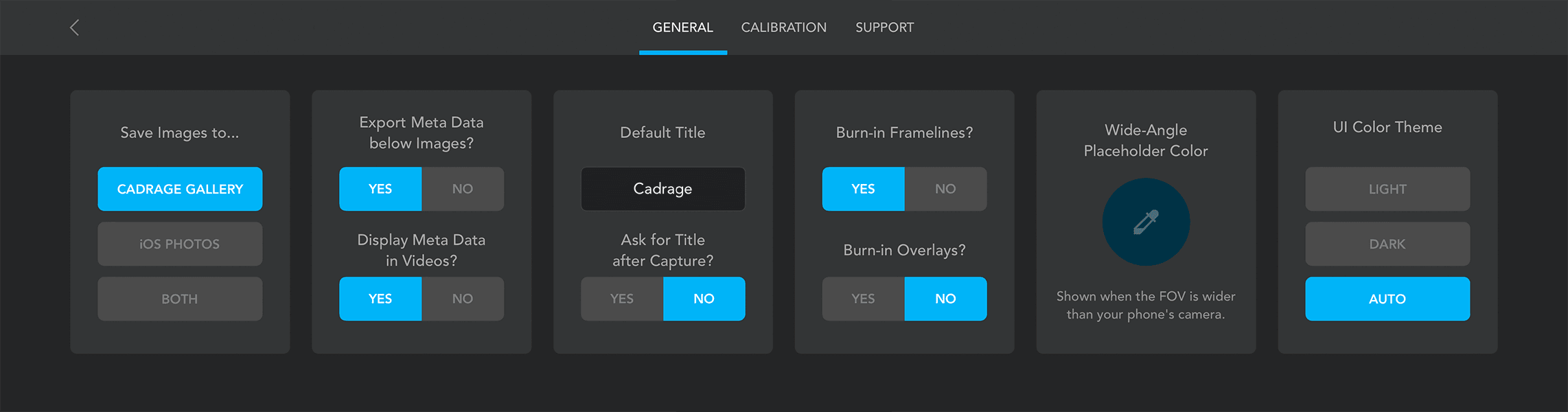
Task: Click the back arrow to exit settings
Action: (73, 27)
